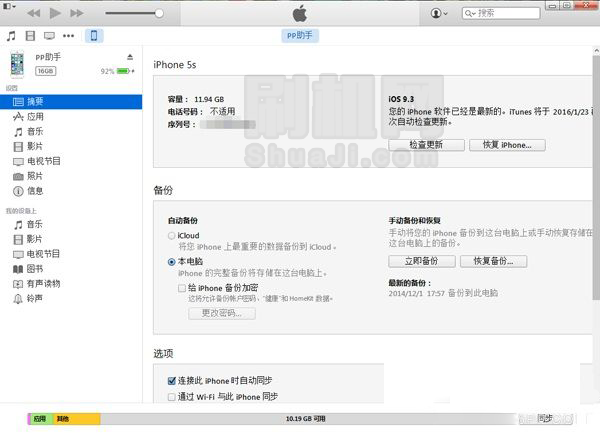Click the 16GB capacity badge

[46, 71]
